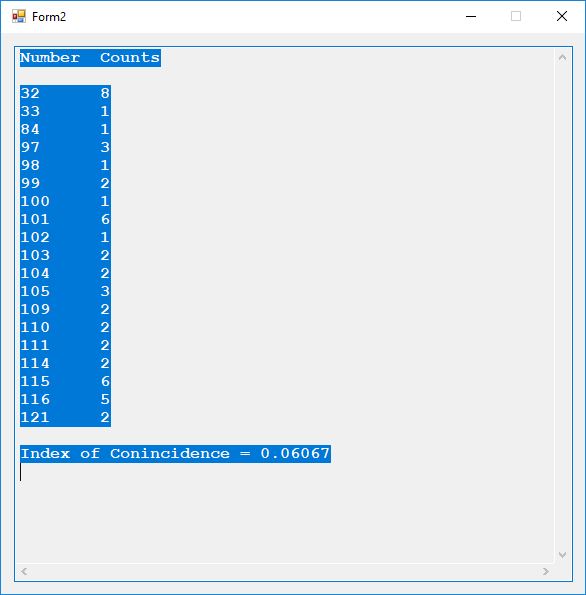This screenshot has width=586, height=595.
Task: Click the horizontal scrollbar right arrow
Action: (x=545, y=571)
